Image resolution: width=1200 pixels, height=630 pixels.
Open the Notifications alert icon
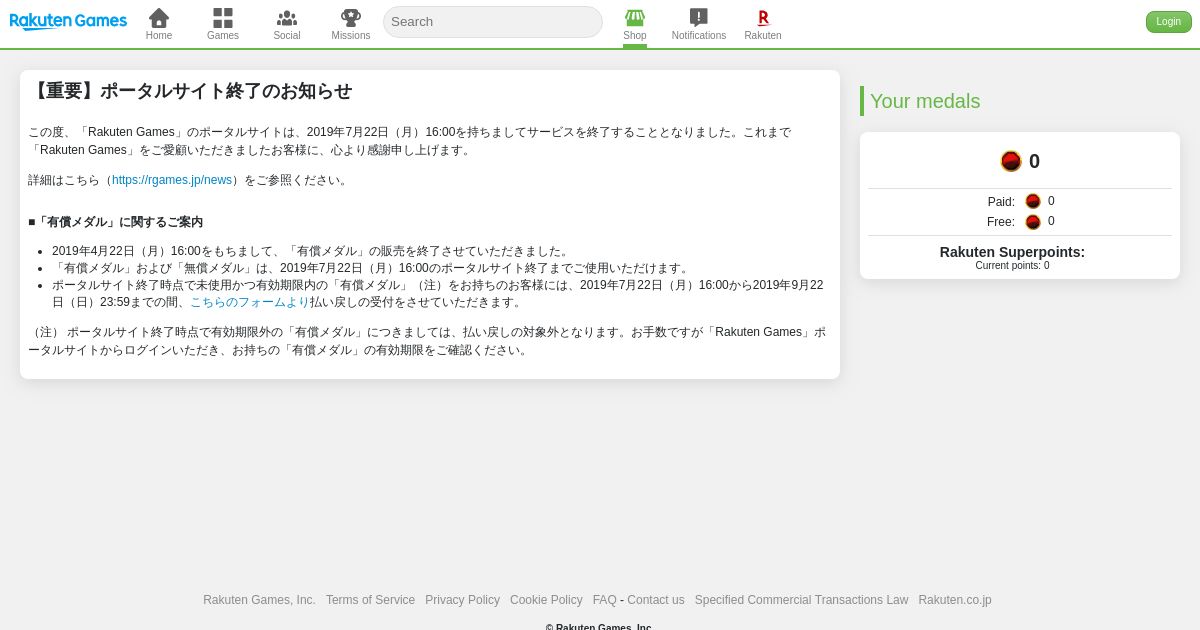click(x=699, y=18)
